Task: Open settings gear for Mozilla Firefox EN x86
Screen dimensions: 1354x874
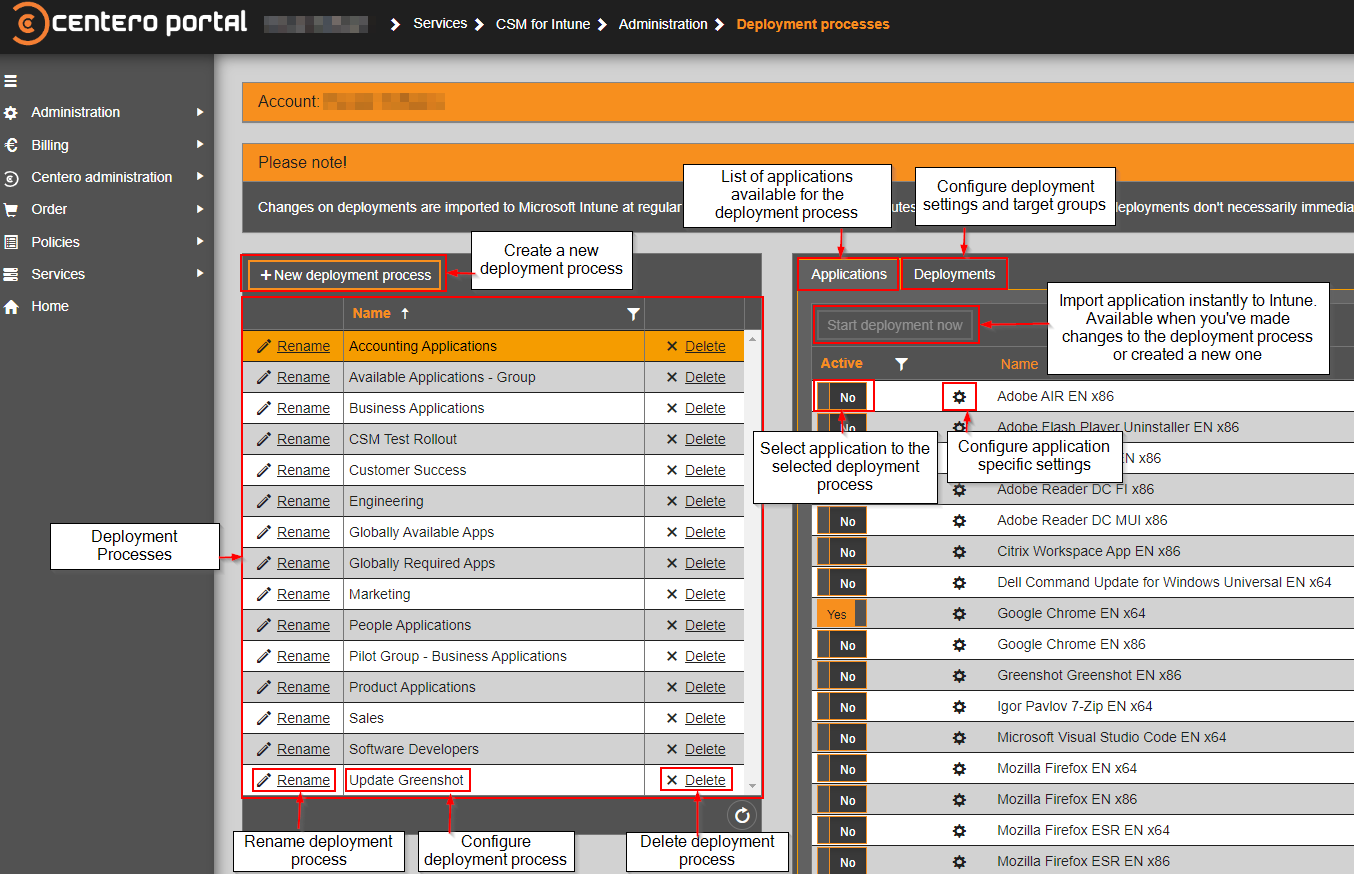Action: (959, 800)
